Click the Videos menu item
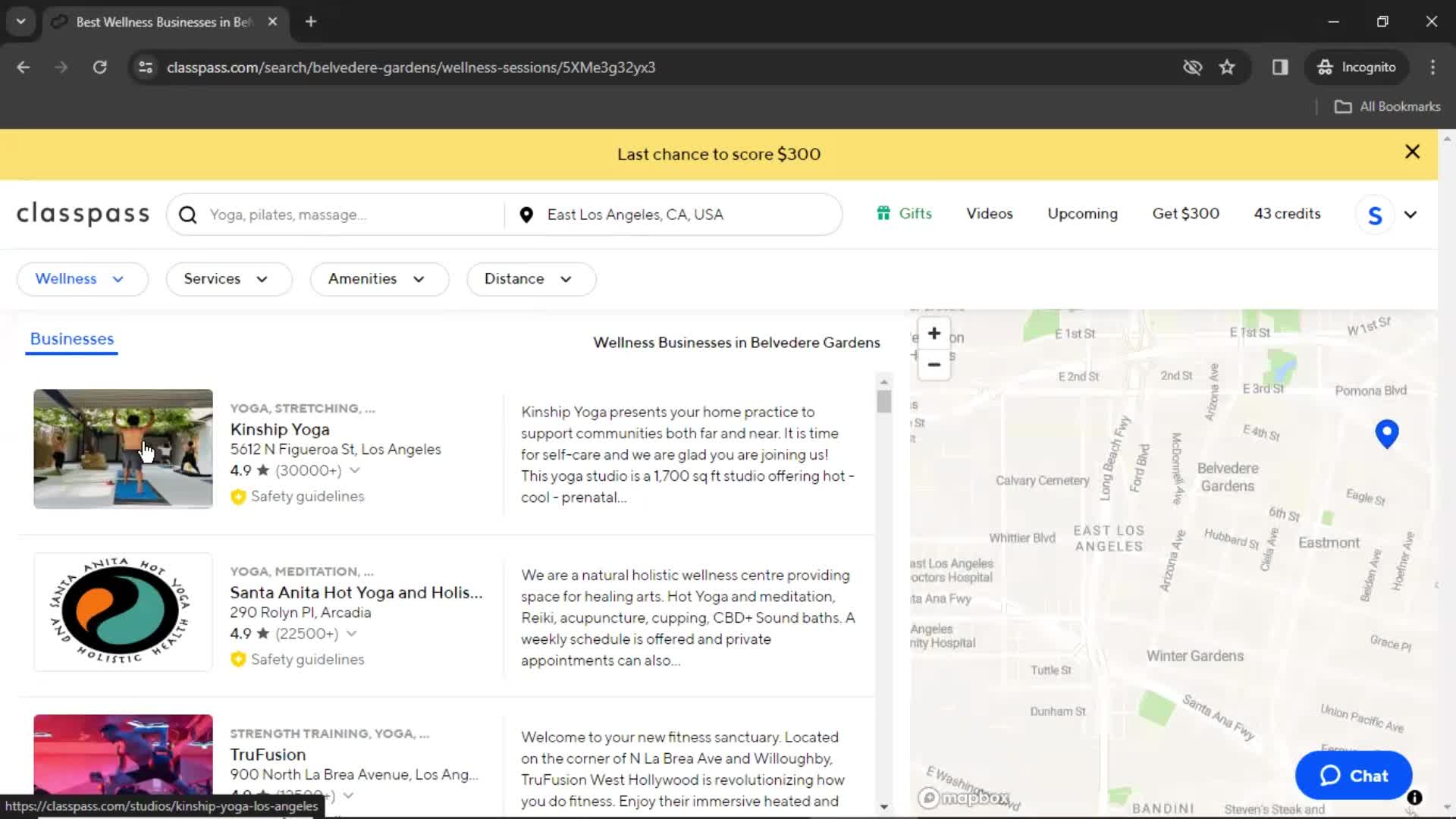1456x819 pixels. point(990,213)
